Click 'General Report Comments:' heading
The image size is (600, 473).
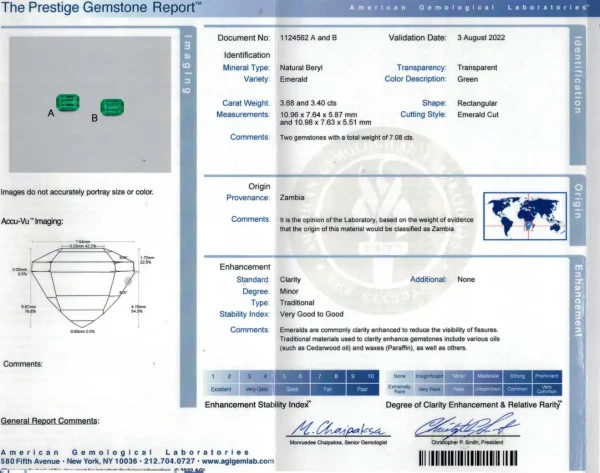(x=50, y=421)
